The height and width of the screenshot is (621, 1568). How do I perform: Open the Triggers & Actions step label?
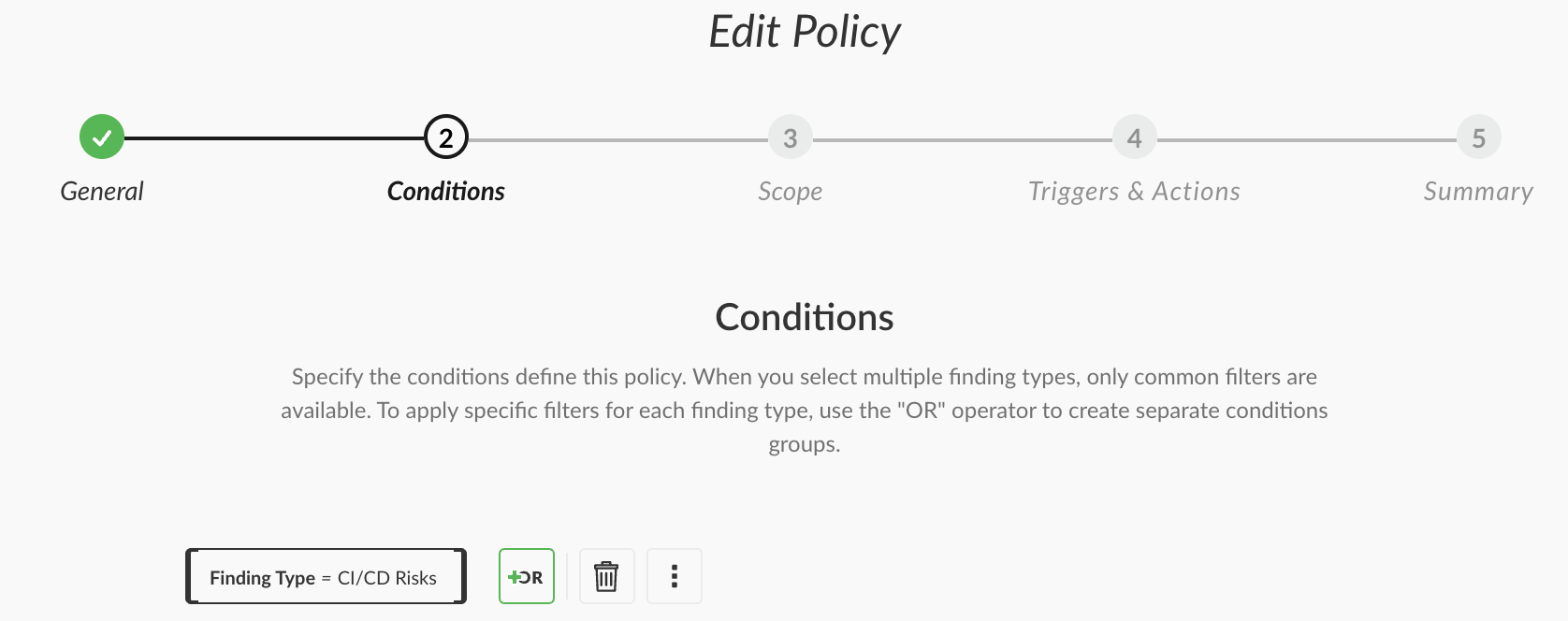1134,192
